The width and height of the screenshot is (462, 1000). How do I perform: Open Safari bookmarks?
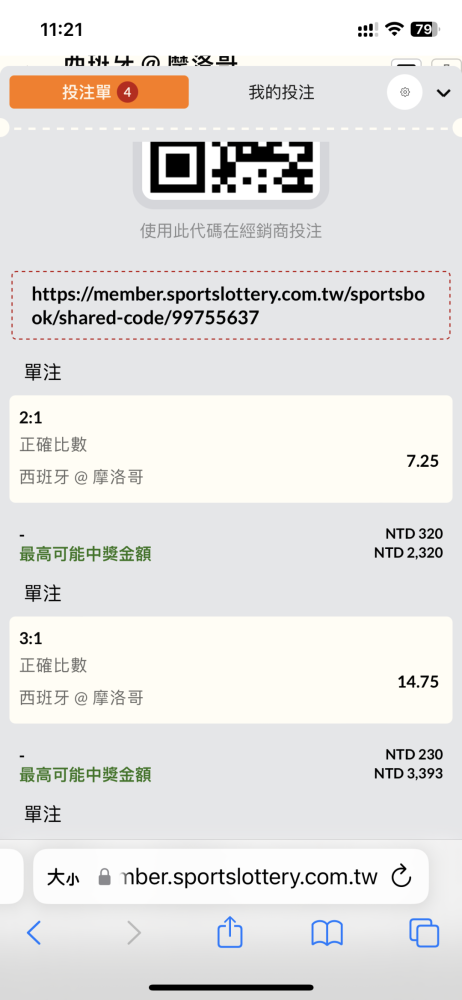[x=327, y=934]
